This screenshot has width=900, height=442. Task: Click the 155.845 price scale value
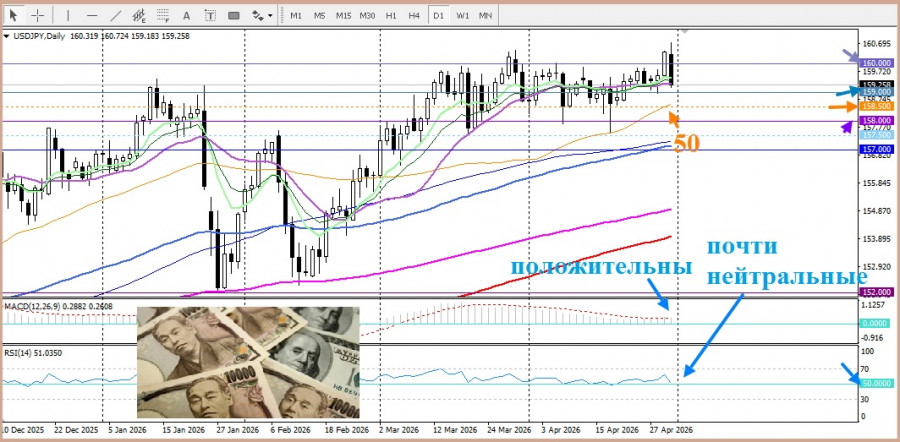tap(876, 184)
